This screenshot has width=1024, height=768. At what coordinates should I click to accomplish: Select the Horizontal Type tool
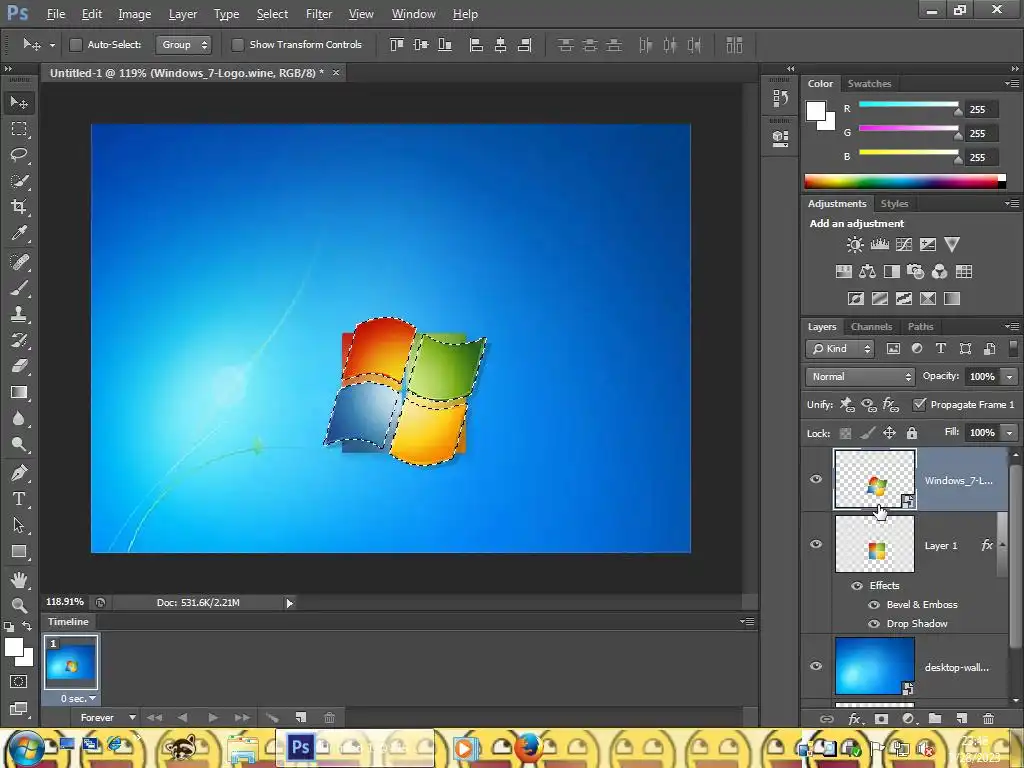19,499
